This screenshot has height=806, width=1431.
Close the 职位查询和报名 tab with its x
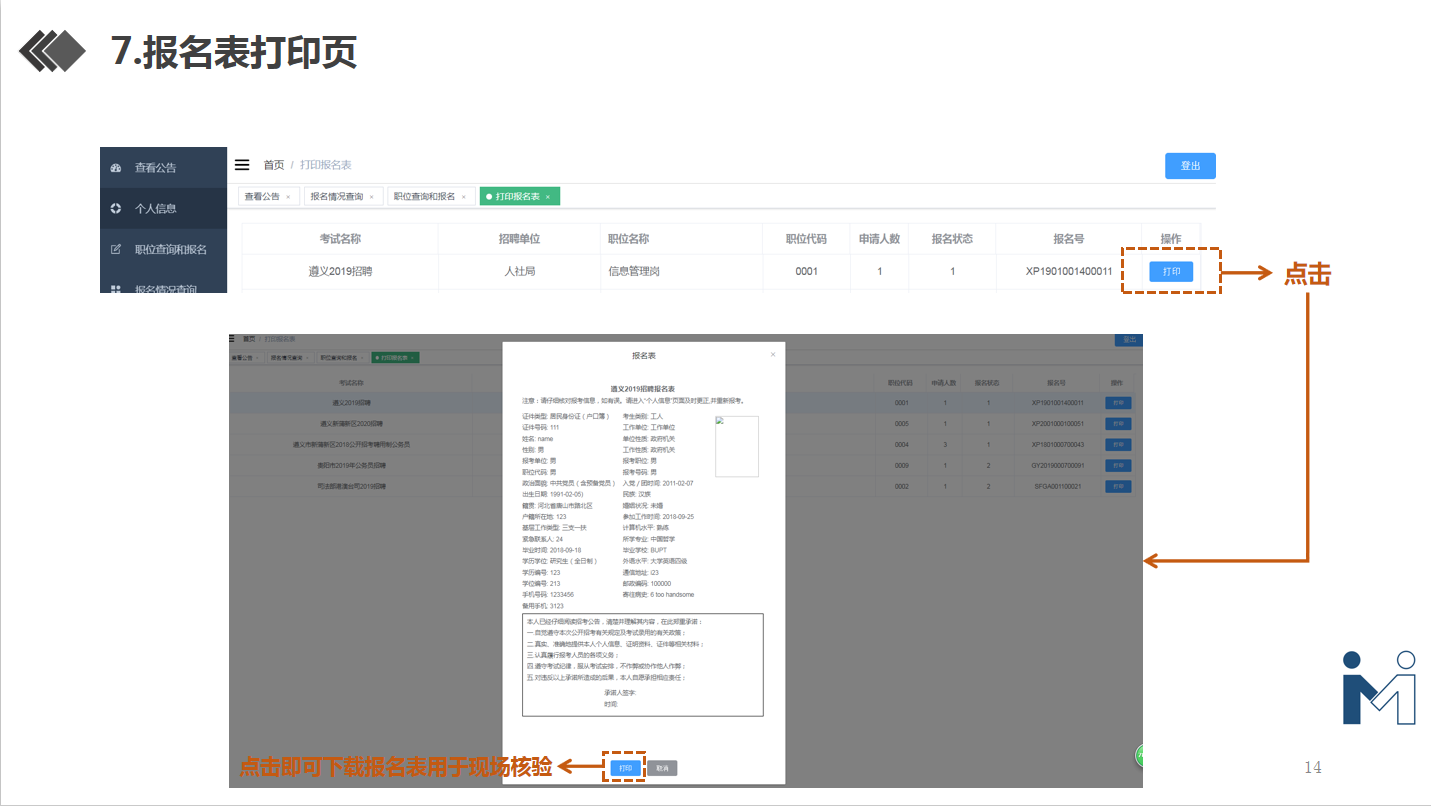tap(463, 197)
